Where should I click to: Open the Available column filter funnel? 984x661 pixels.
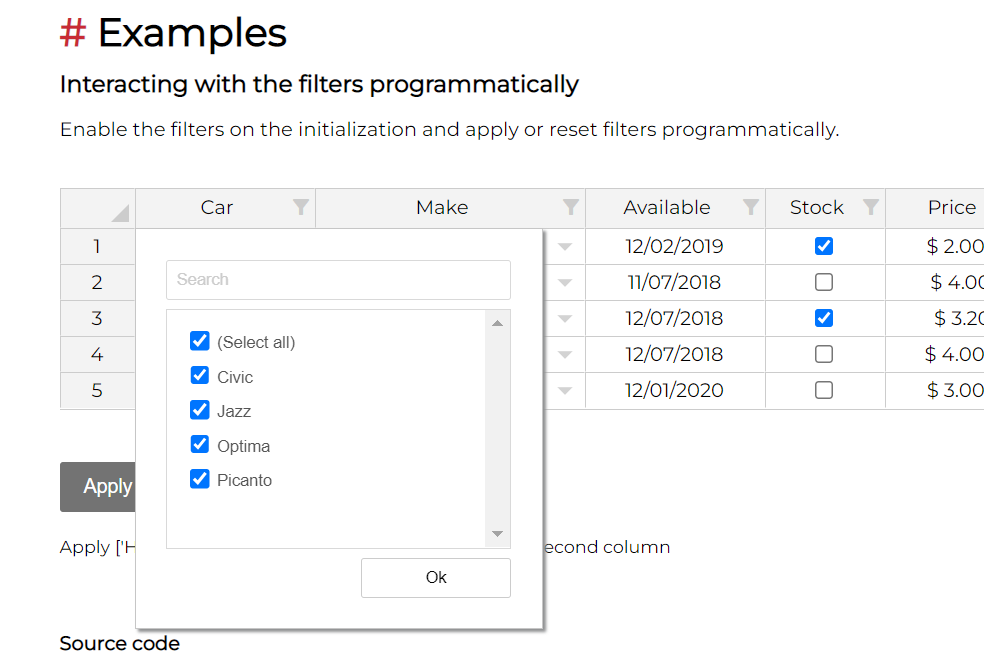pos(751,207)
